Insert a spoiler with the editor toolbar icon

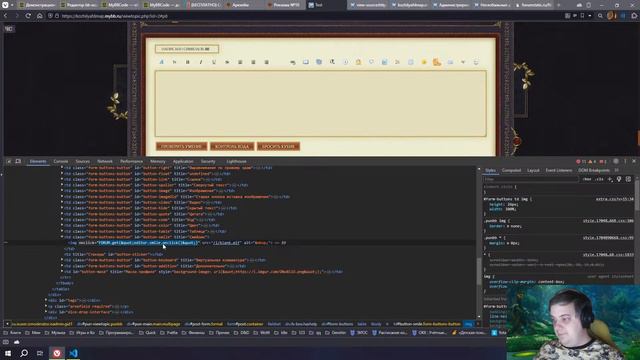pyautogui.click(x=306, y=62)
